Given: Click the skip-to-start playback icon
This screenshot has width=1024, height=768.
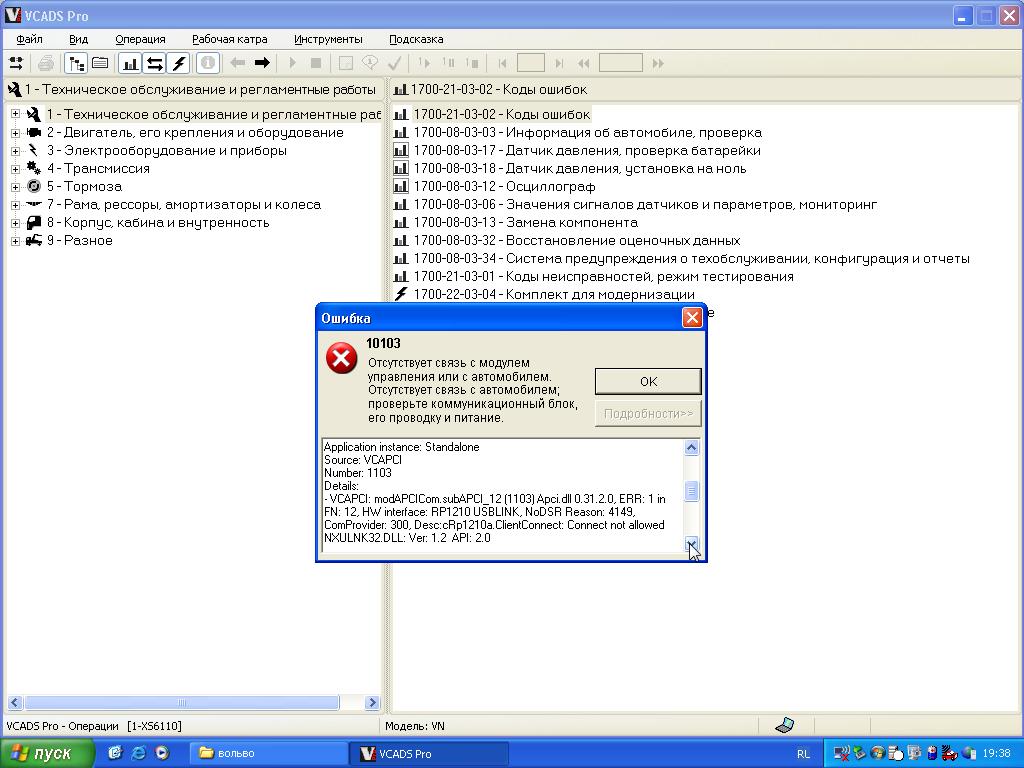Looking at the screenshot, I should point(502,63).
